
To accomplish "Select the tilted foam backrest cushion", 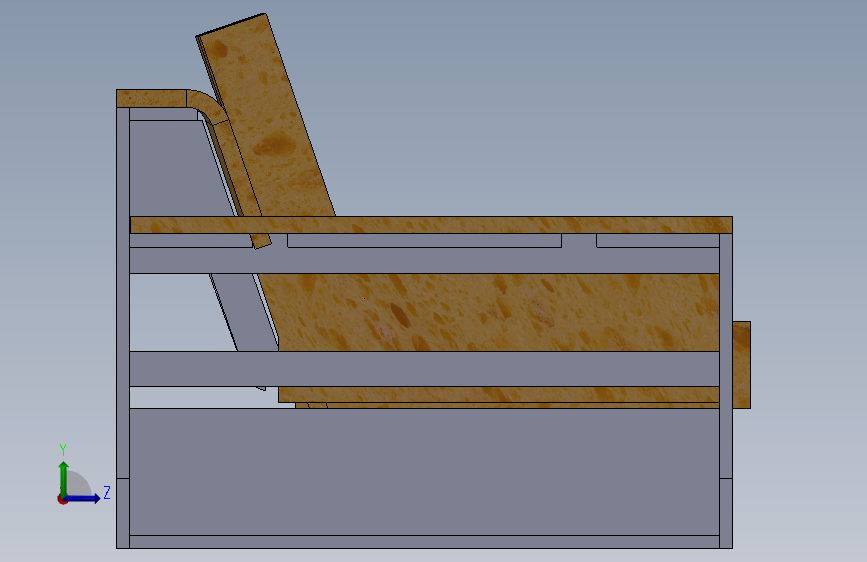I will tap(265, 113).
